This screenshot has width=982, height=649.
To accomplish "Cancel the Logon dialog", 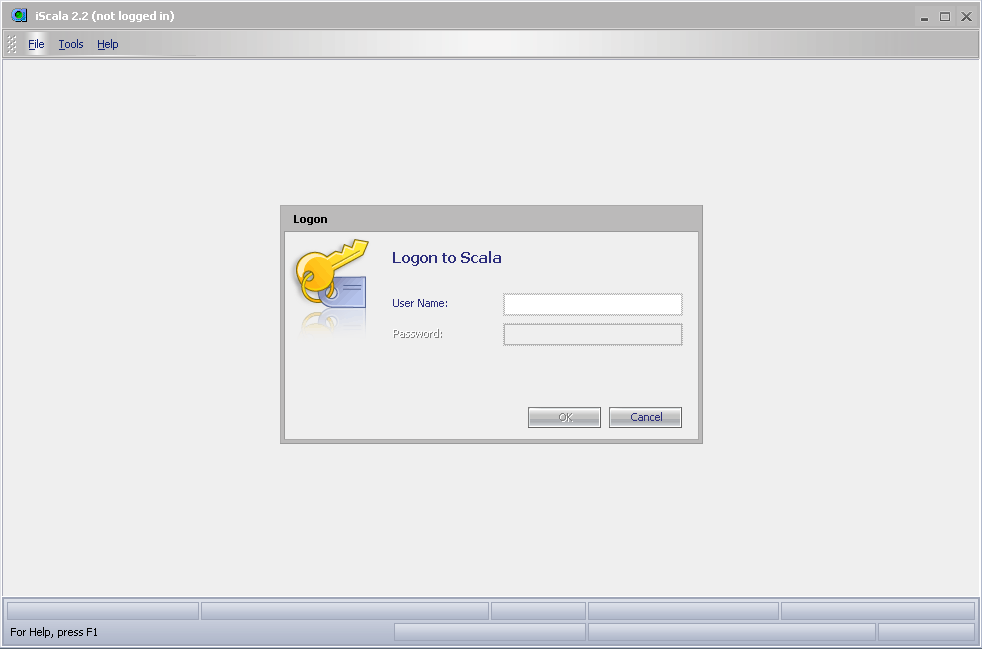I will [x=645, y=417].
